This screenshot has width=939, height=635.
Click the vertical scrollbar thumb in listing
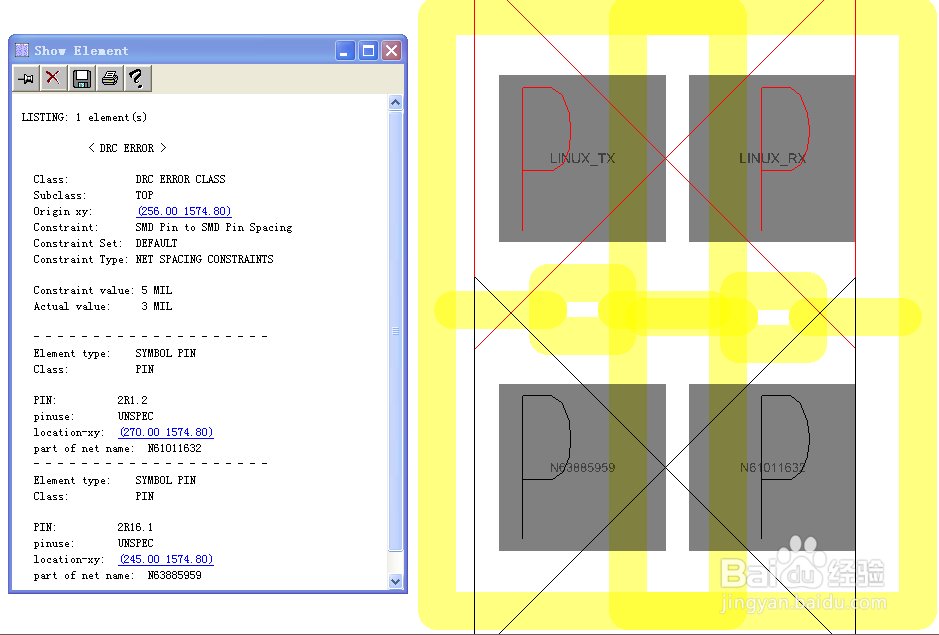point(395,331)
